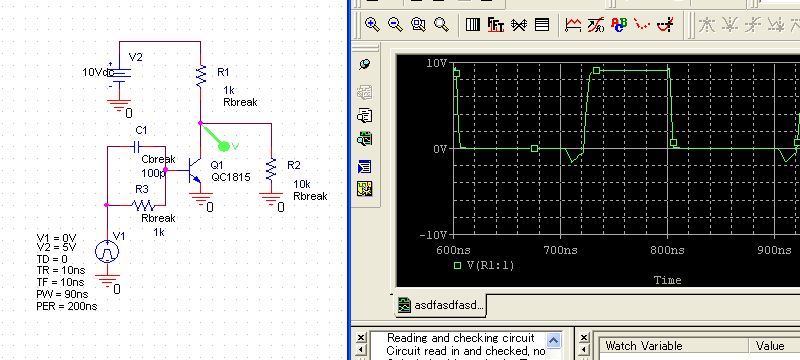Select resistor R2 symbol
800x360 pixels.
point(271,170)
